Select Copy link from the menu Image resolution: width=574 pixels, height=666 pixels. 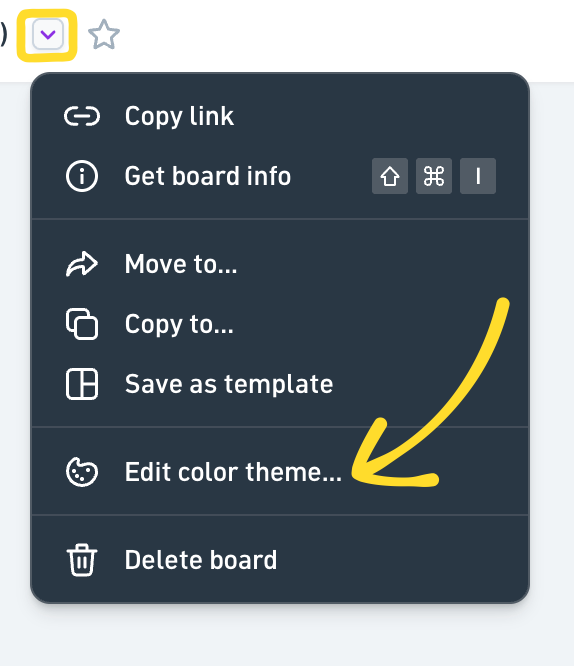(x=280, y=116)
